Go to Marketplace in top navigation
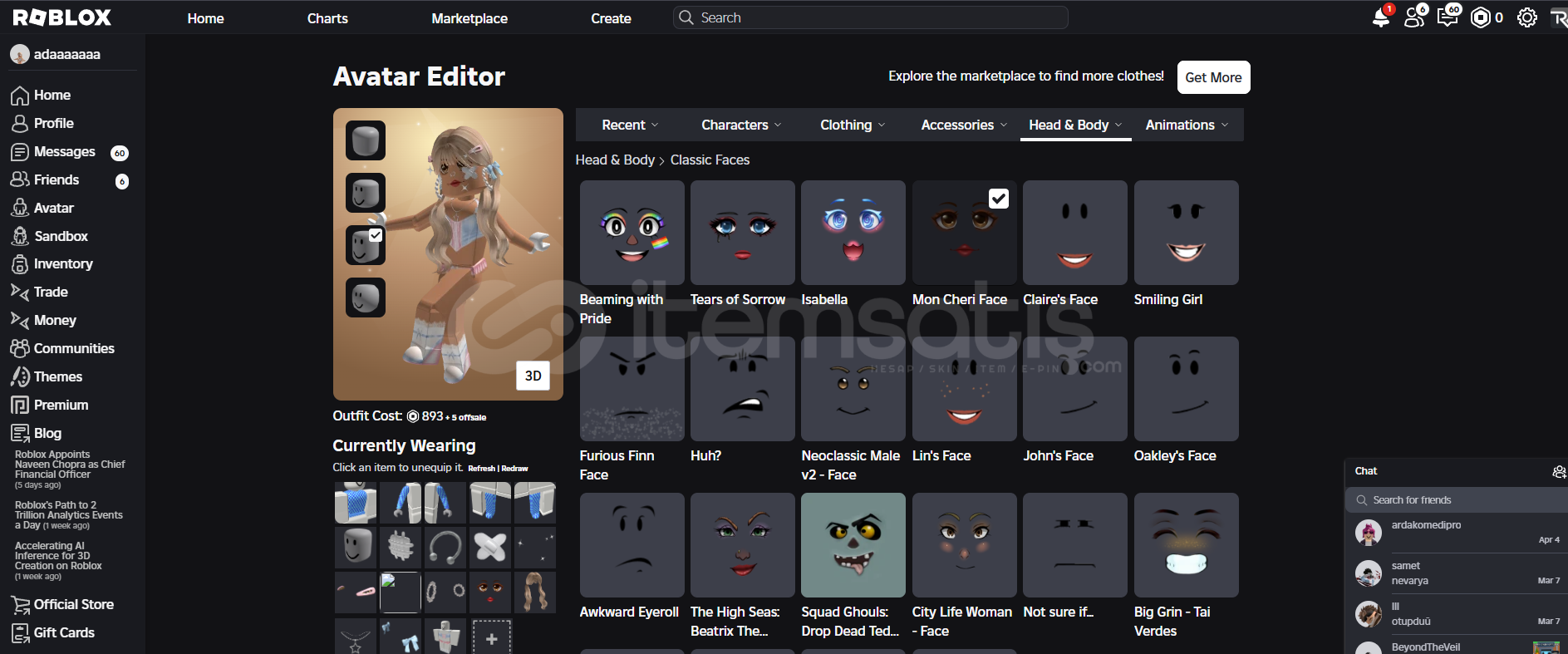The height and width of the screenshot is (654, 1568). pyautogui.click(x=469, y=18)
